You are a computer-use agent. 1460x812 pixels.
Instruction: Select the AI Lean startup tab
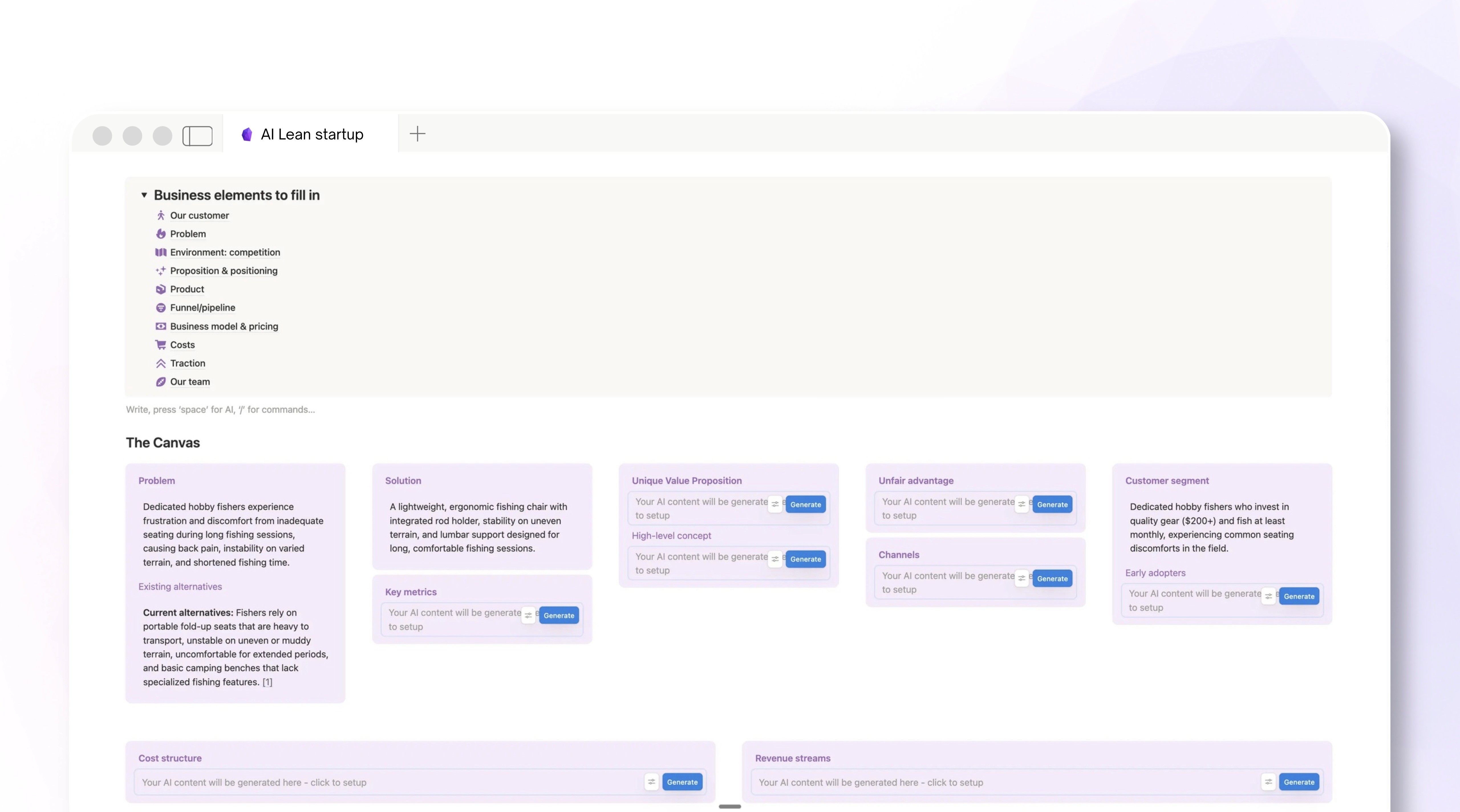coord(312,134)
